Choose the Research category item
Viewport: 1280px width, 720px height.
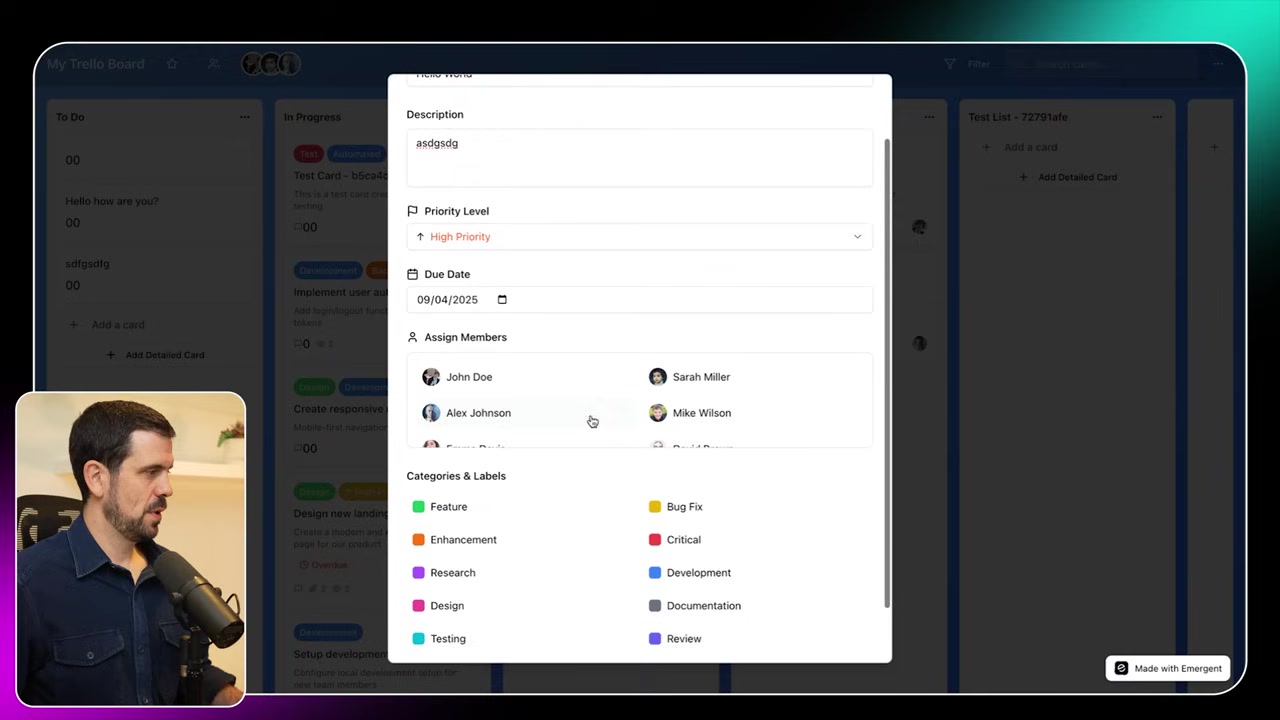click(452, 573)
